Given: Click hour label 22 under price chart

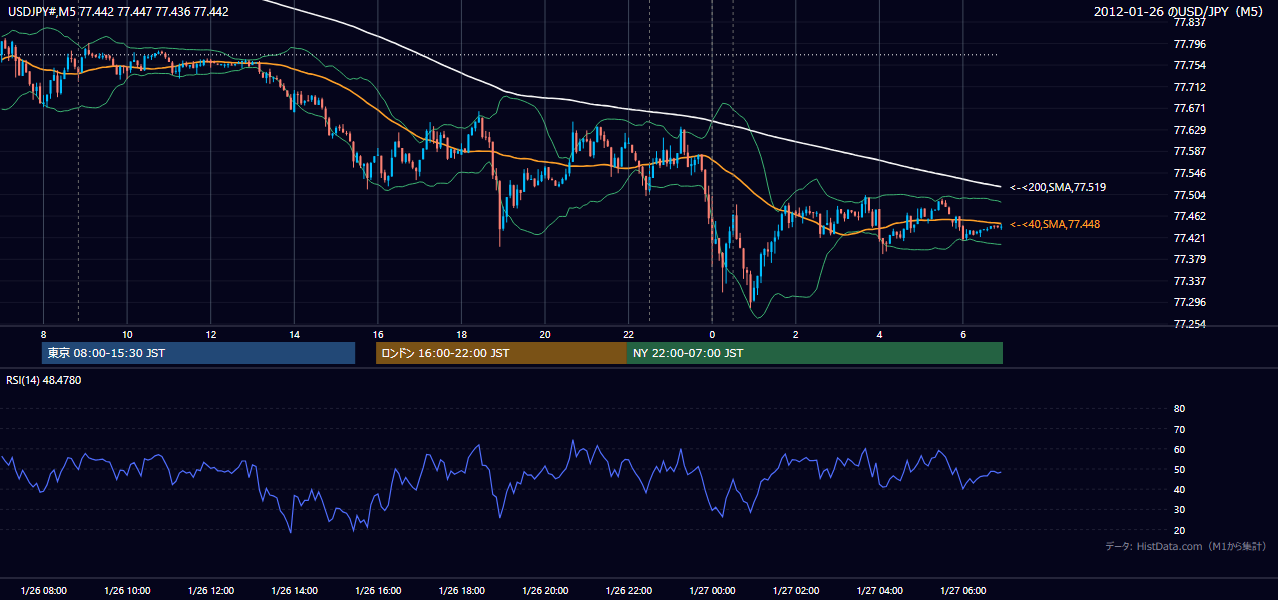Looking at the screenshot, I should (629, 334).
